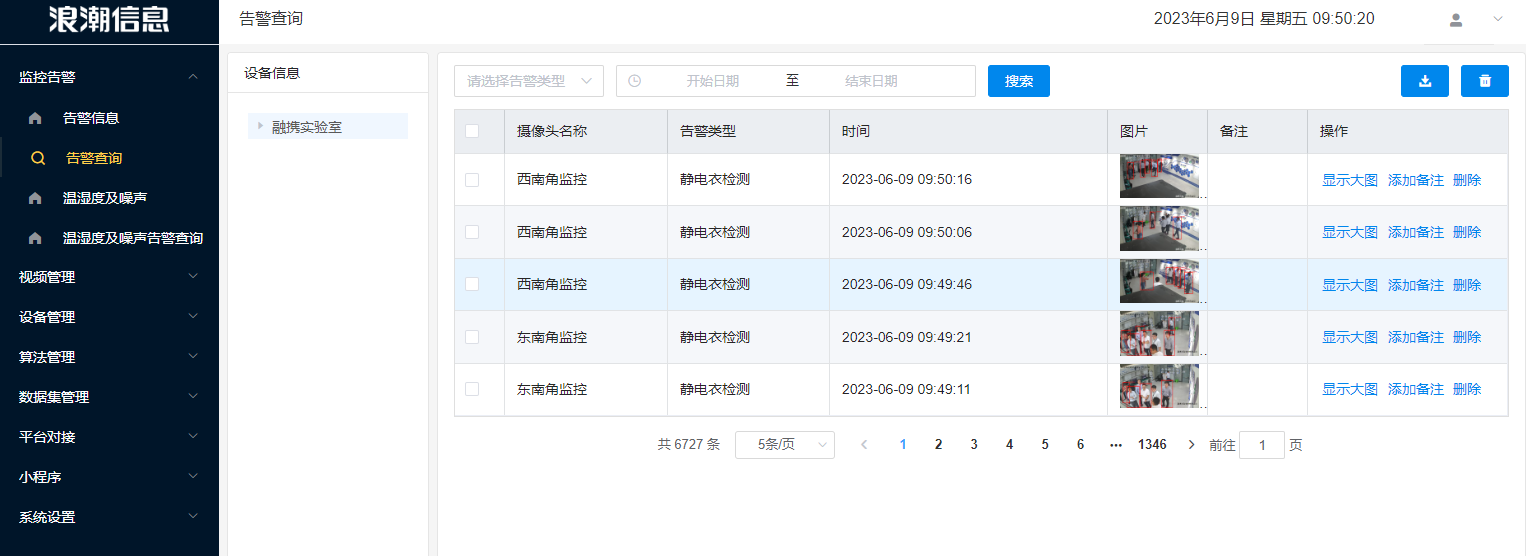Screen dimensions: 1526x556
Task: Expand the 视频管理 sidebar menu
Action: 108,277
